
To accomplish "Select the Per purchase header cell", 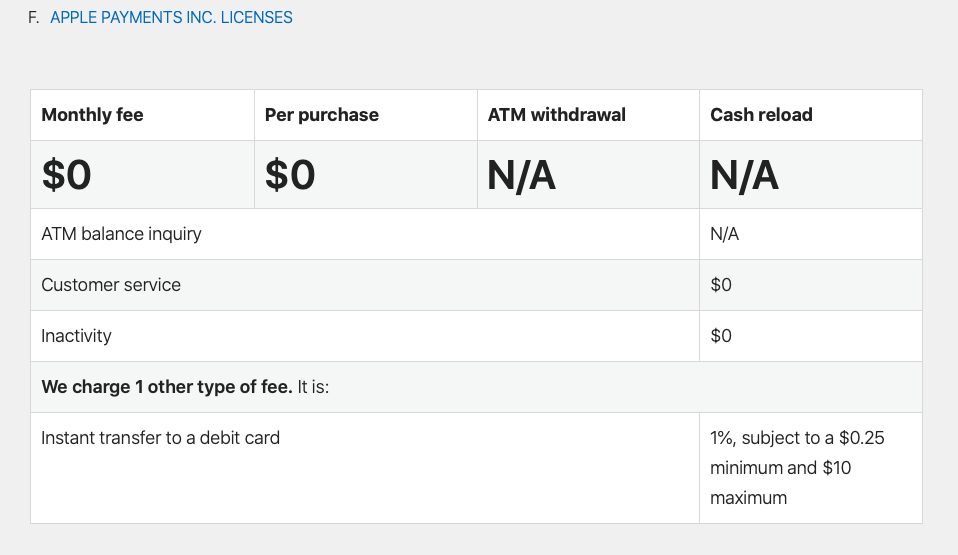I will coord(321,115).
